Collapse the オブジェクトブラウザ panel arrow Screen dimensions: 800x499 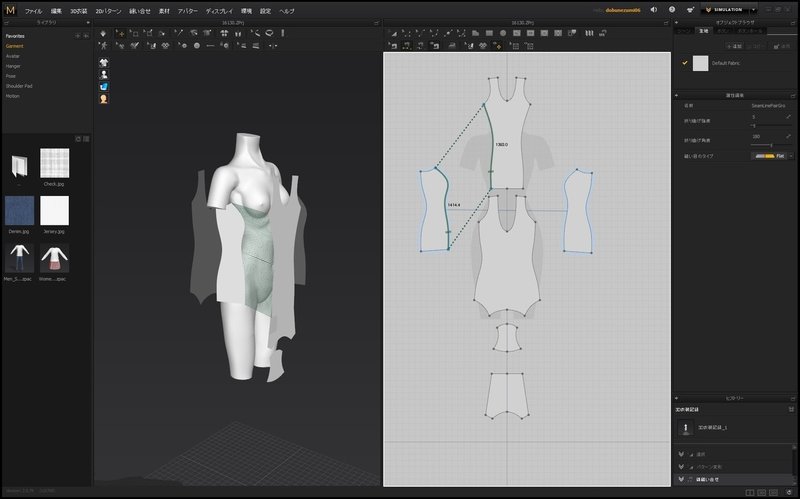tap(677, 22)
